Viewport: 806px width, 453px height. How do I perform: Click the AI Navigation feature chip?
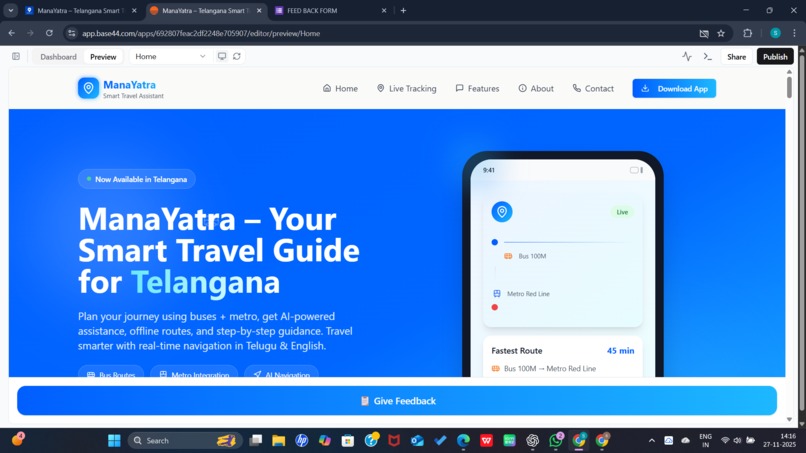point(281,373)
